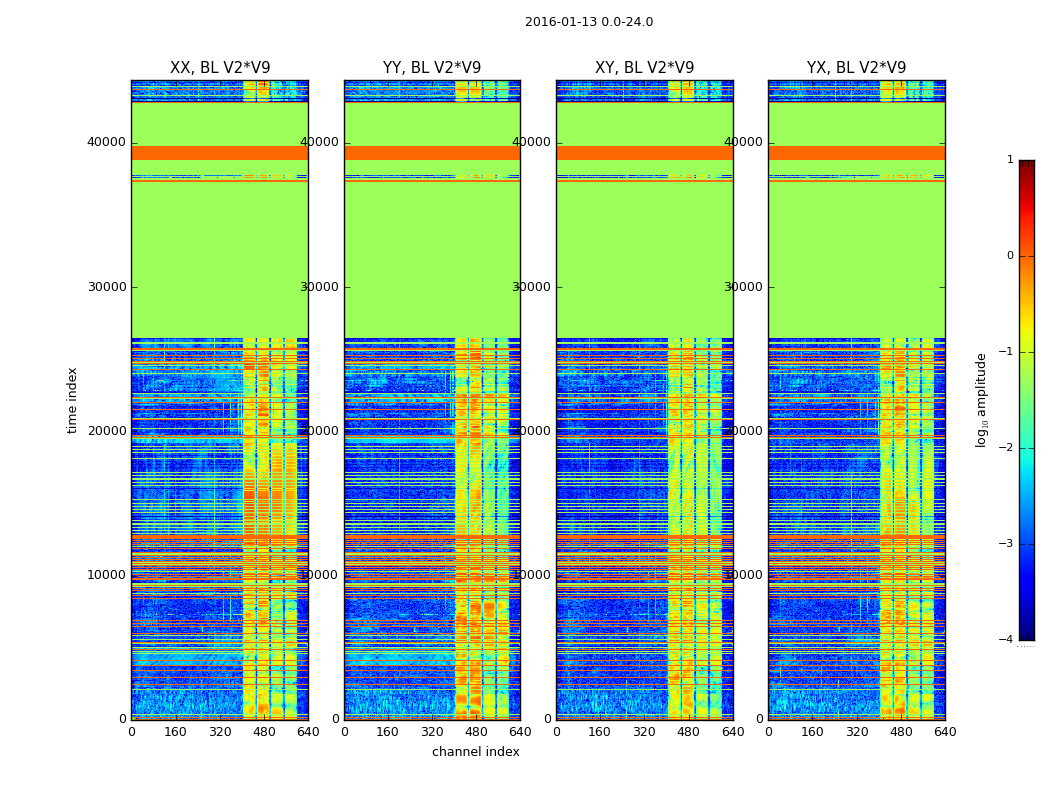Click the wide orange band in YX plot

(x=856, y=153)
